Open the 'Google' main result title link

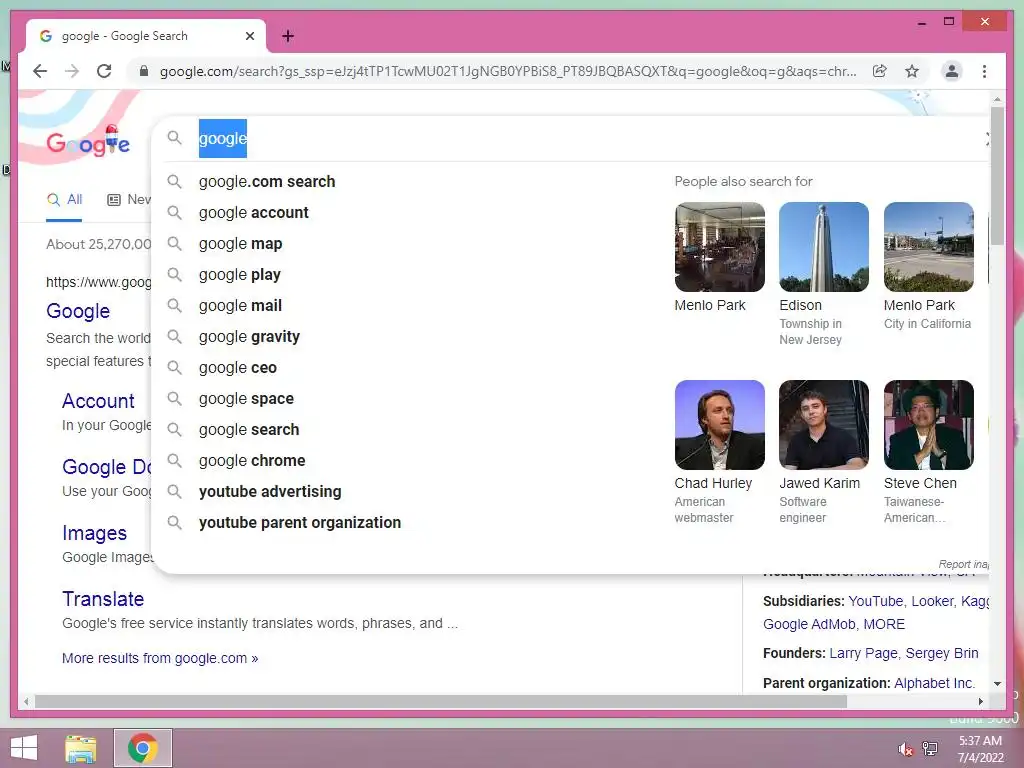(78, 311)
